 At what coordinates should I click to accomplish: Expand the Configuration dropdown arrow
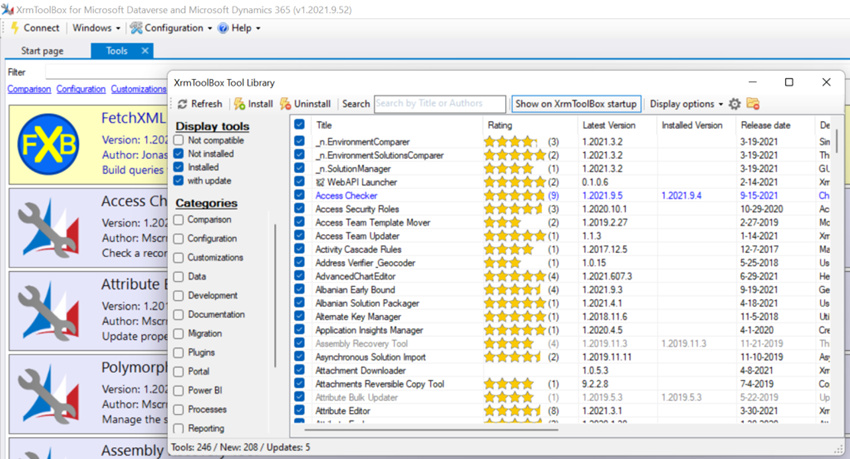tap(210, 28)
